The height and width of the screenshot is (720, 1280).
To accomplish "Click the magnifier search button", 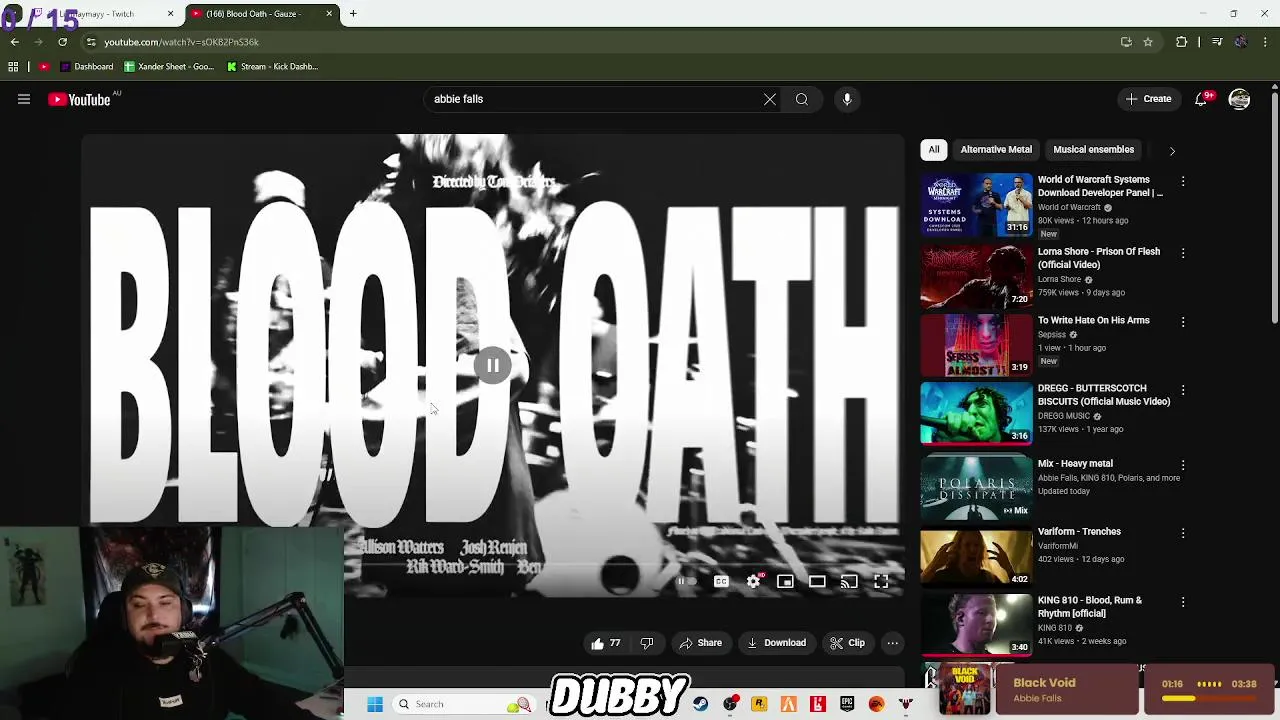I will pos(802,99).
